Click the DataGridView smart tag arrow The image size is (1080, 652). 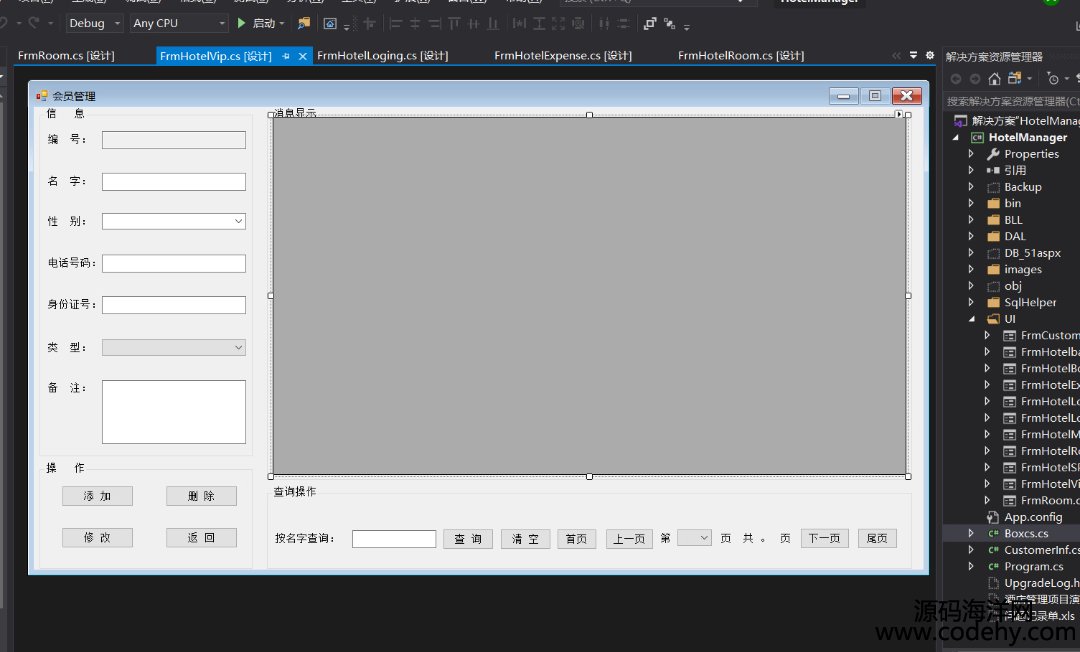[x=899, y=115]
